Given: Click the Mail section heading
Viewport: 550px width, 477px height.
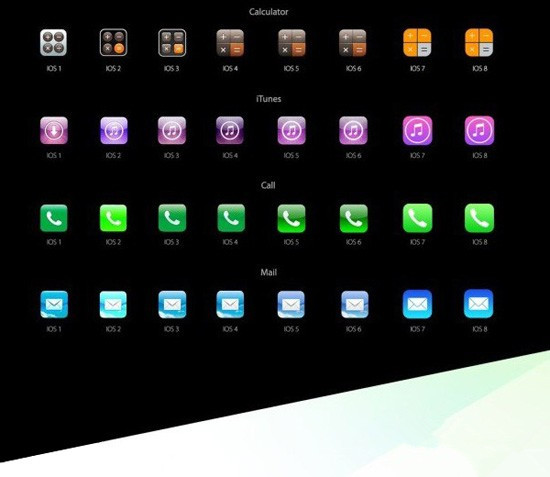Looking at the screenshot, I should pos(269,272).
